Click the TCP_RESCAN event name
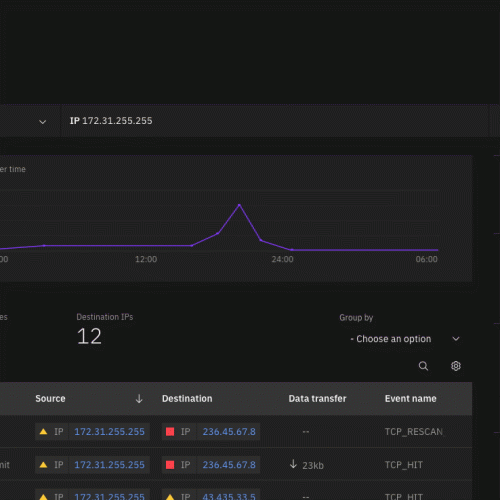Screen dimensions: 500x500 coord(414,432)
